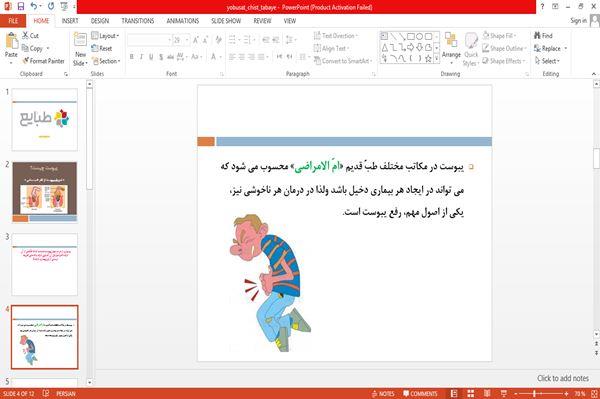Open the FILE tab
The height and width of the screenshot is (399, 600).
click(x=13, y=21)
